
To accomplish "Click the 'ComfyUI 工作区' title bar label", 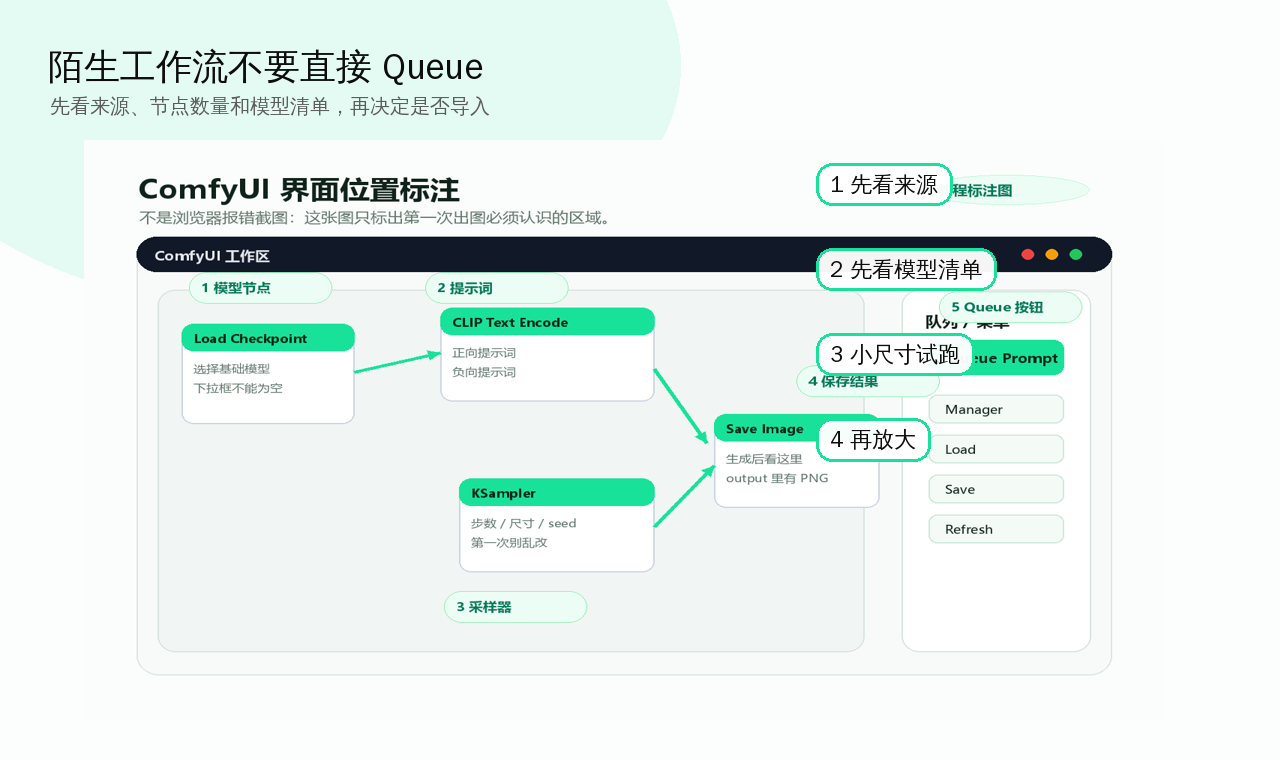I will point(212,256).
